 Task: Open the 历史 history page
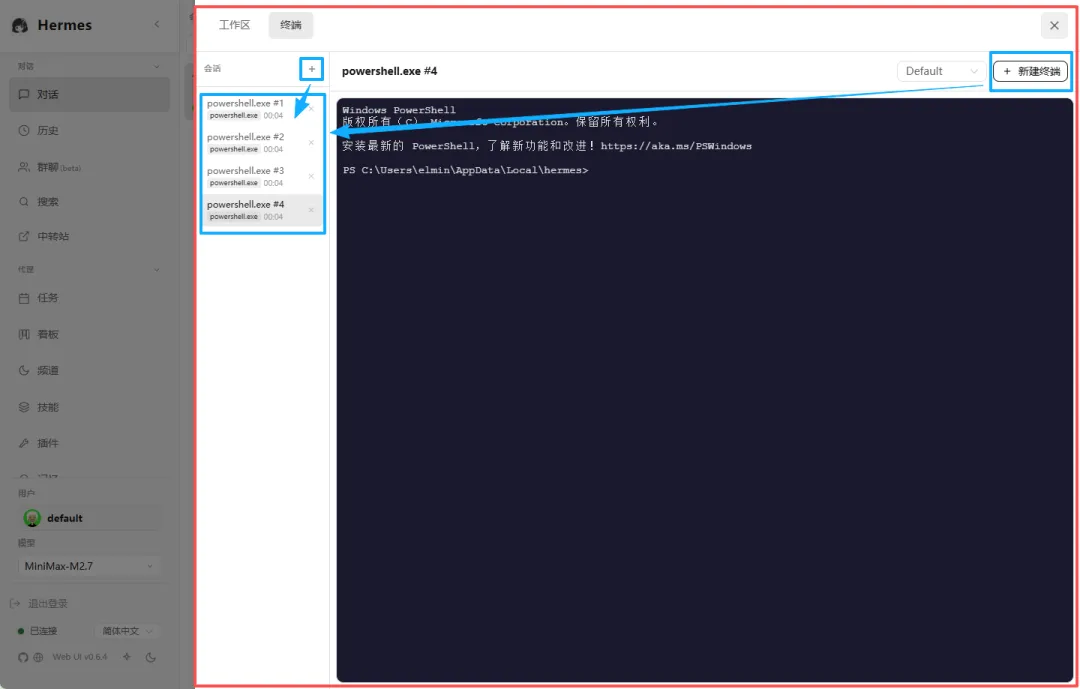[x=90, y=130]
